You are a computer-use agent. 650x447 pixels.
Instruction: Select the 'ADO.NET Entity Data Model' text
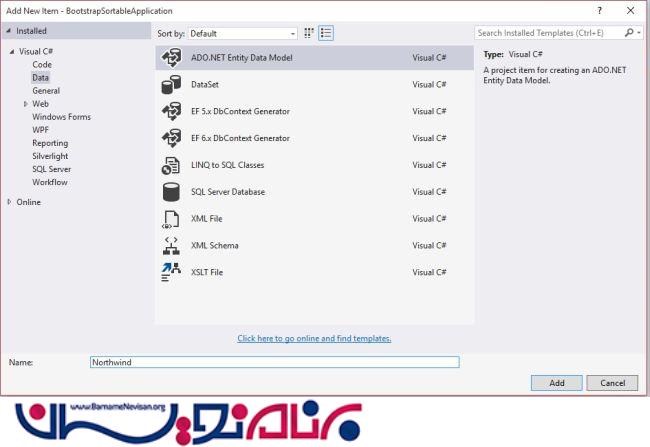[x=242, y=58]
